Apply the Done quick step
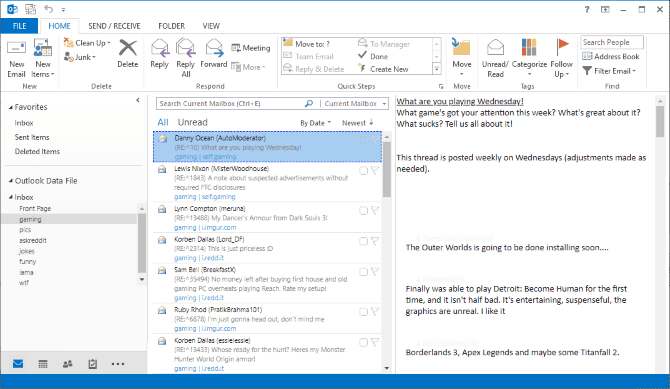The image size is (670, 389). [x=373, y=56]
